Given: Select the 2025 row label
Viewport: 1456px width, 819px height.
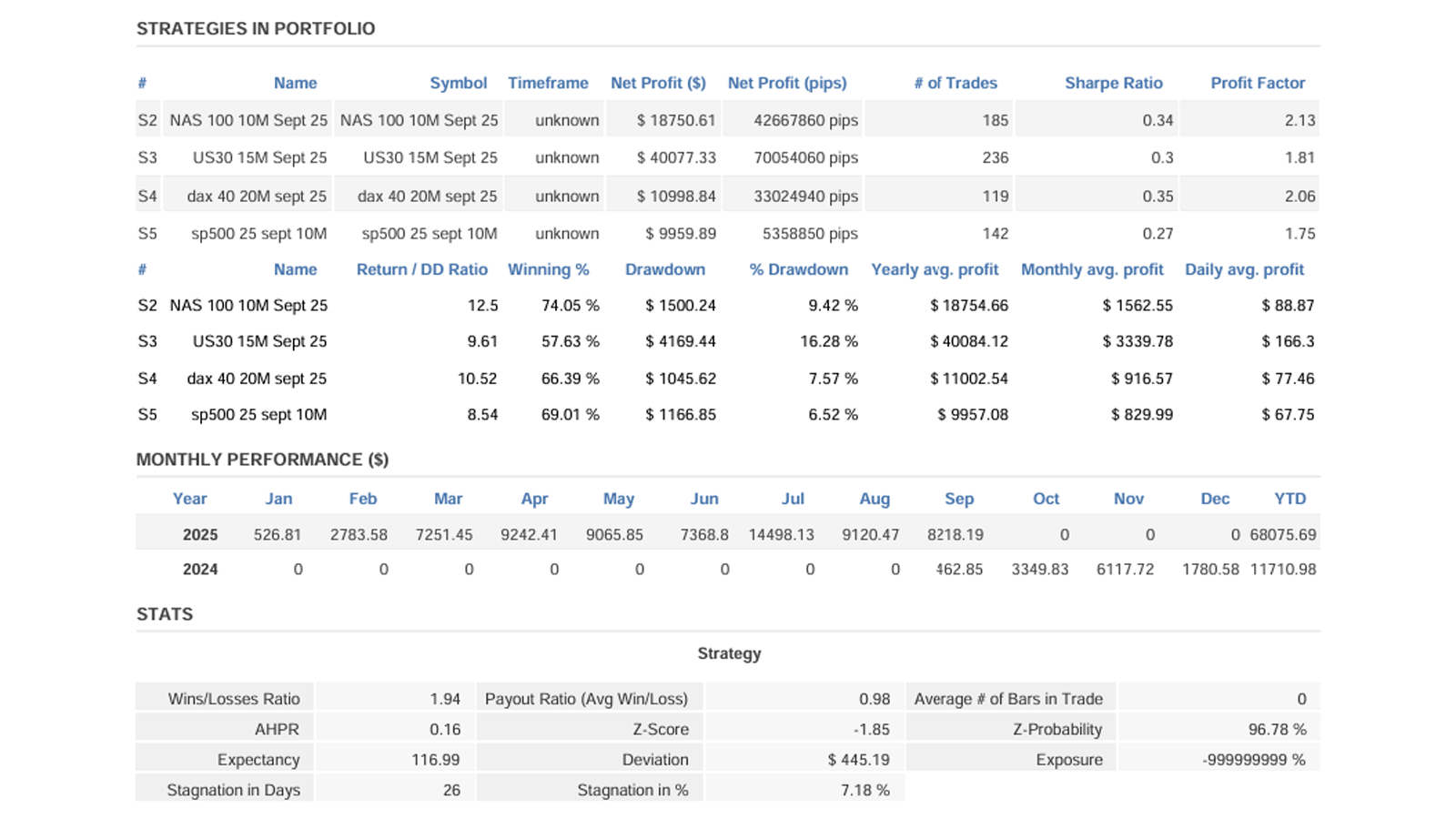Looking at the screenshot, I should pos(199,535).
